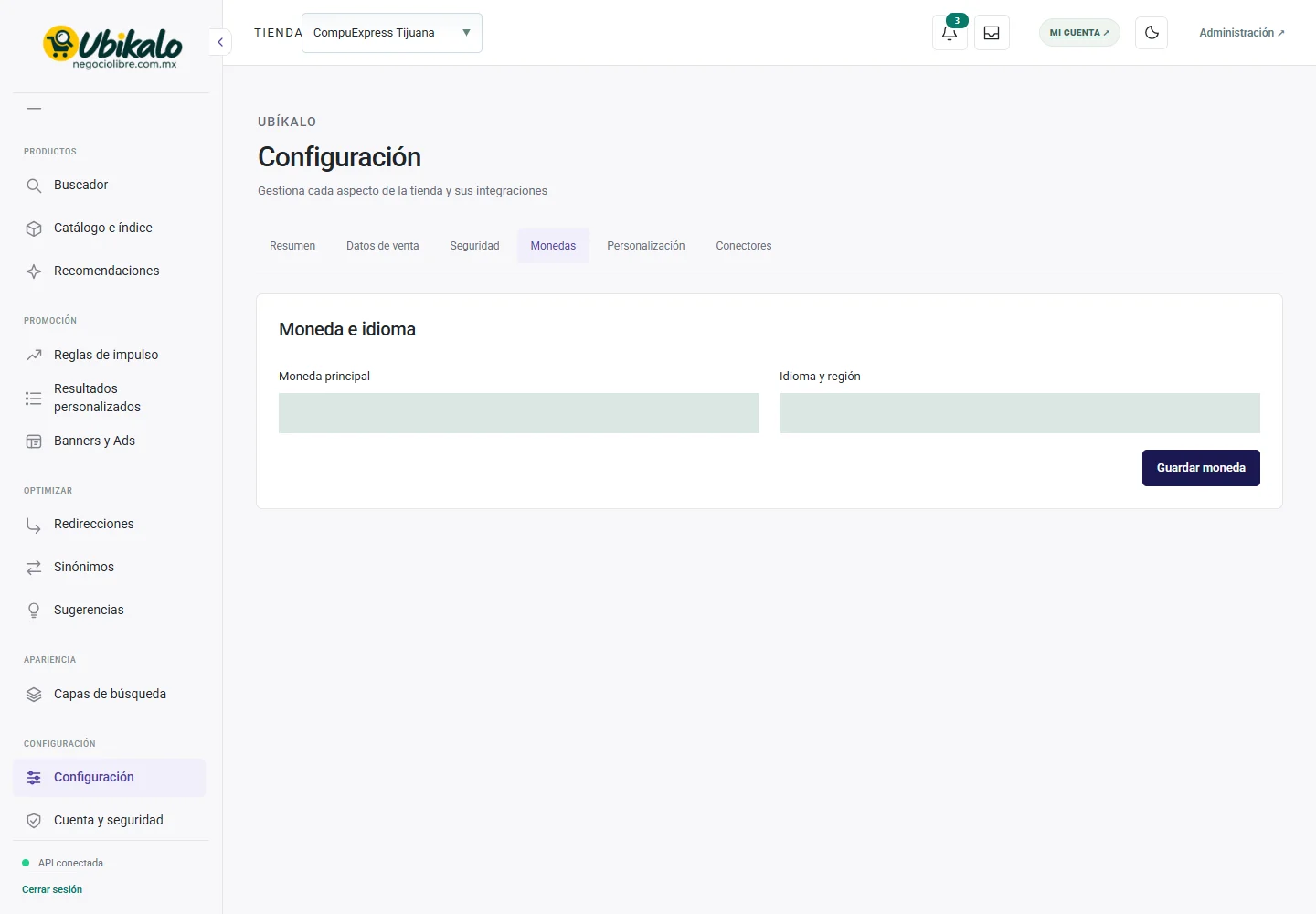Open Recomendaciones in the sidebar
The width and height of the screenshot is (1316, 914).
pyautogui.click(x=109, y=271)
